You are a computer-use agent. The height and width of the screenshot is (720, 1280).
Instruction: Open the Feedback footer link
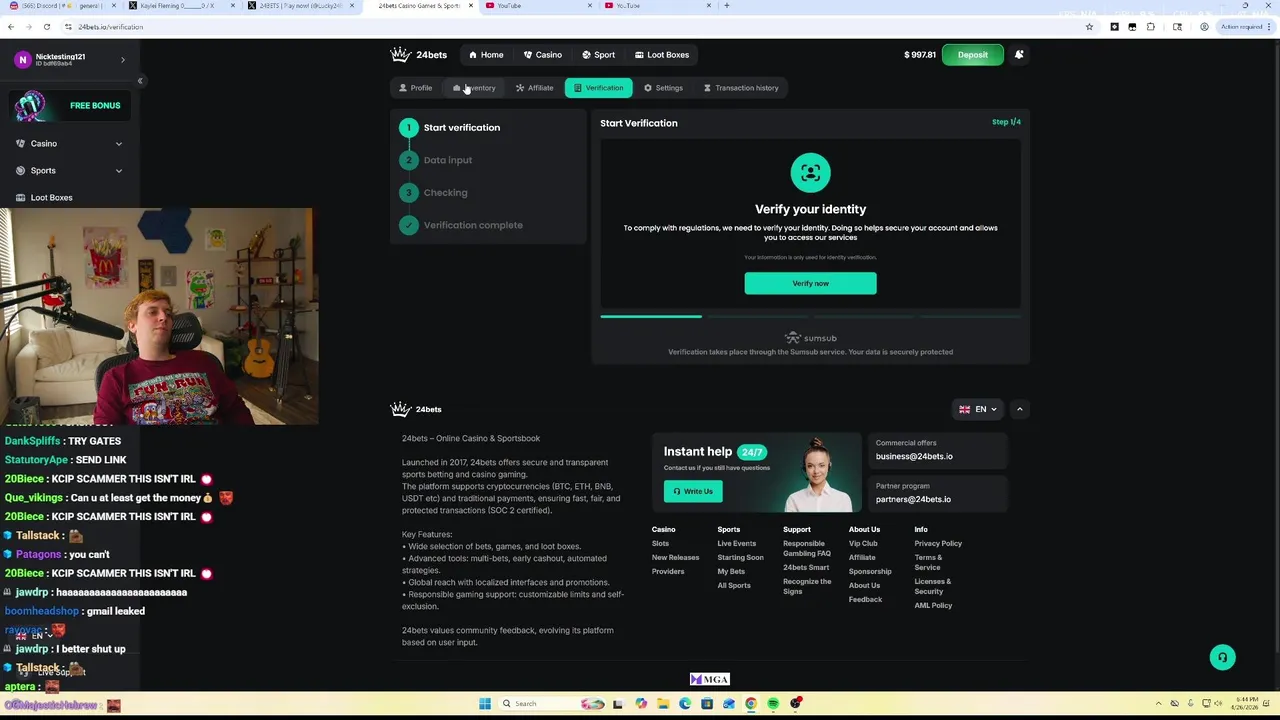pyautogui.click(x=865, y=600)
